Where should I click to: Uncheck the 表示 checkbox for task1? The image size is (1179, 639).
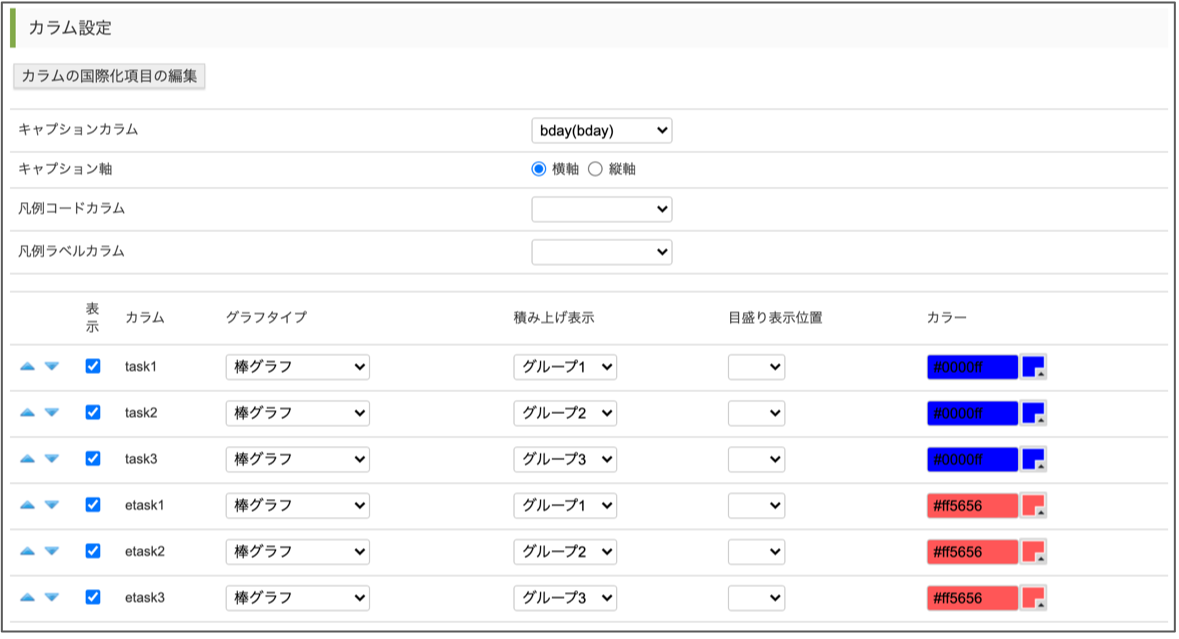[x=92, y=366]
